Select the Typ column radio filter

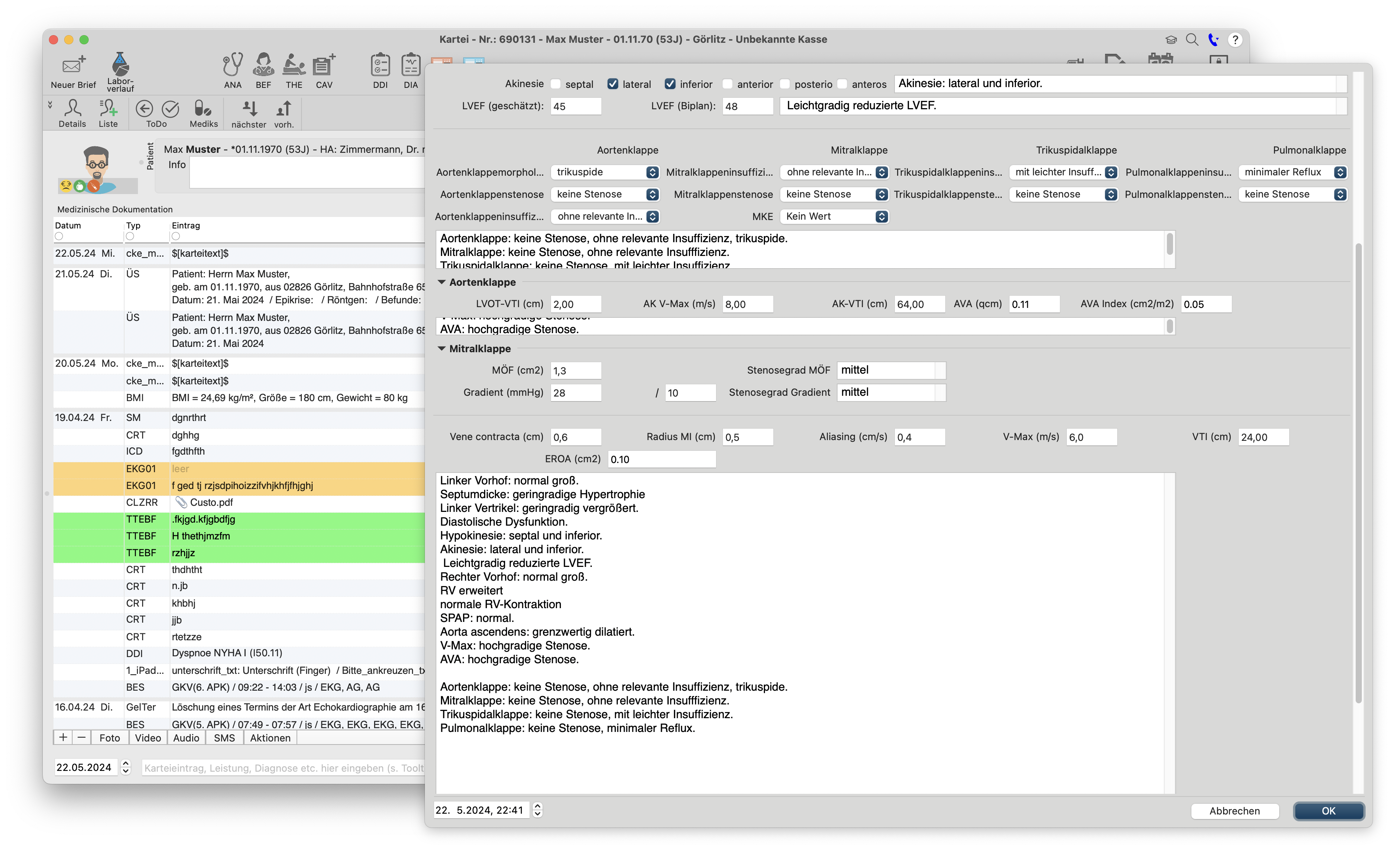coord(130,236)
